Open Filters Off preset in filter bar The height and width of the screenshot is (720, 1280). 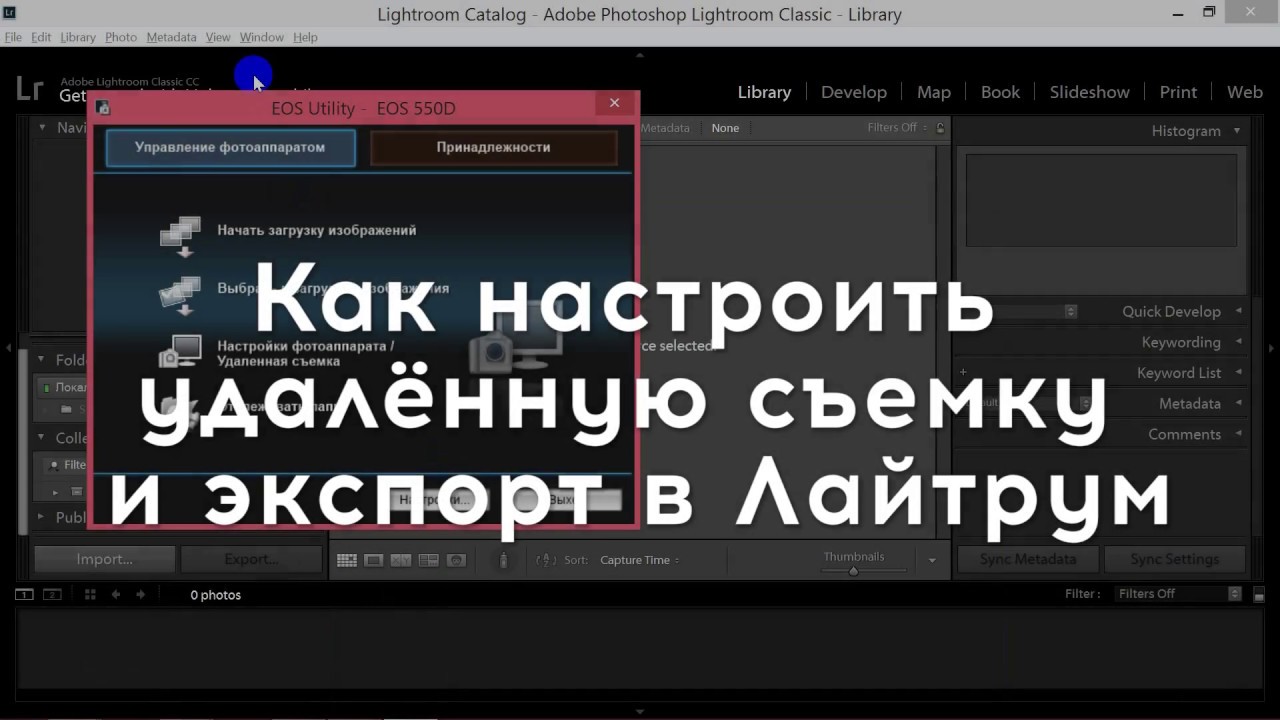pos(897,128)
